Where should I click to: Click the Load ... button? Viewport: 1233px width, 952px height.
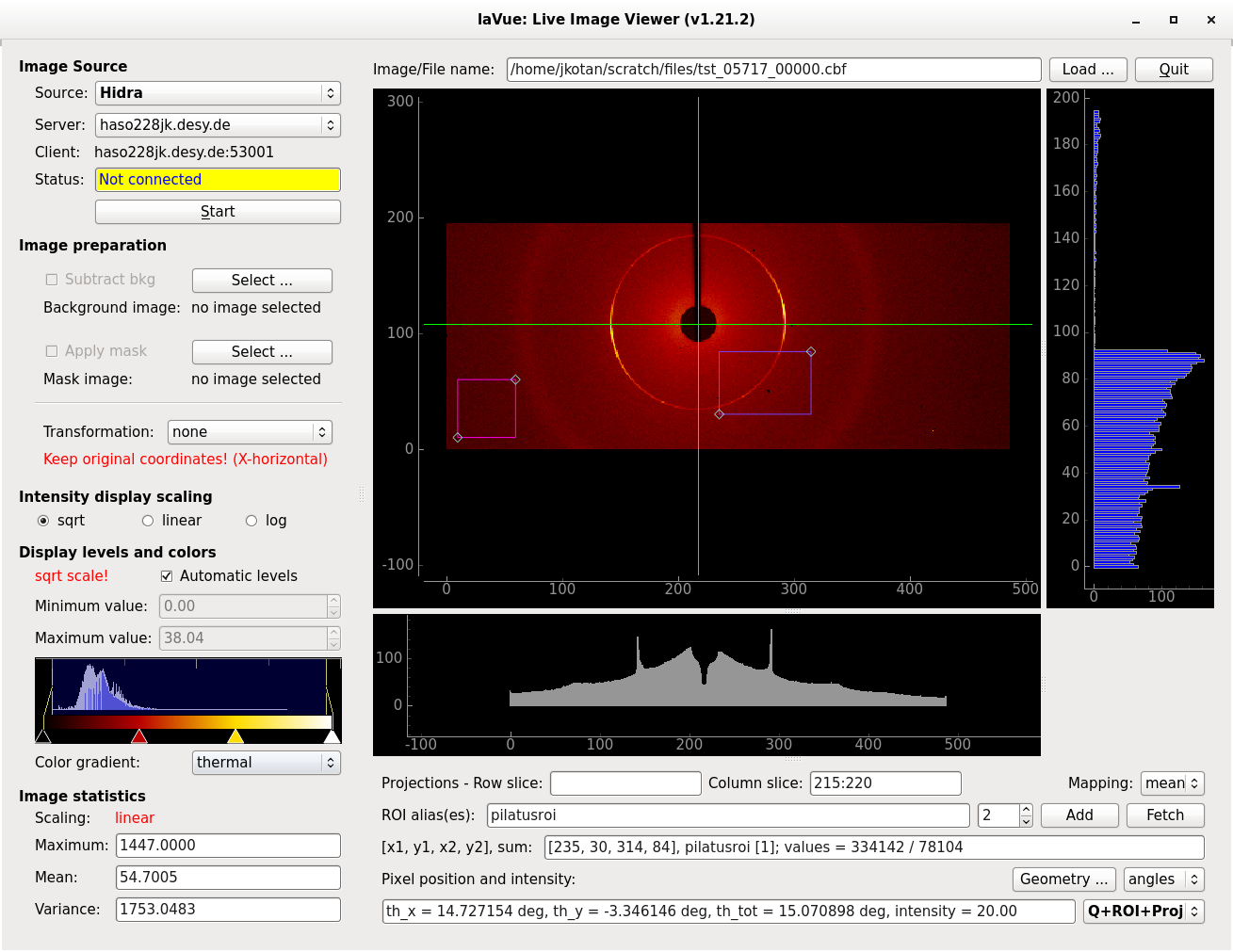[1087, 70]
